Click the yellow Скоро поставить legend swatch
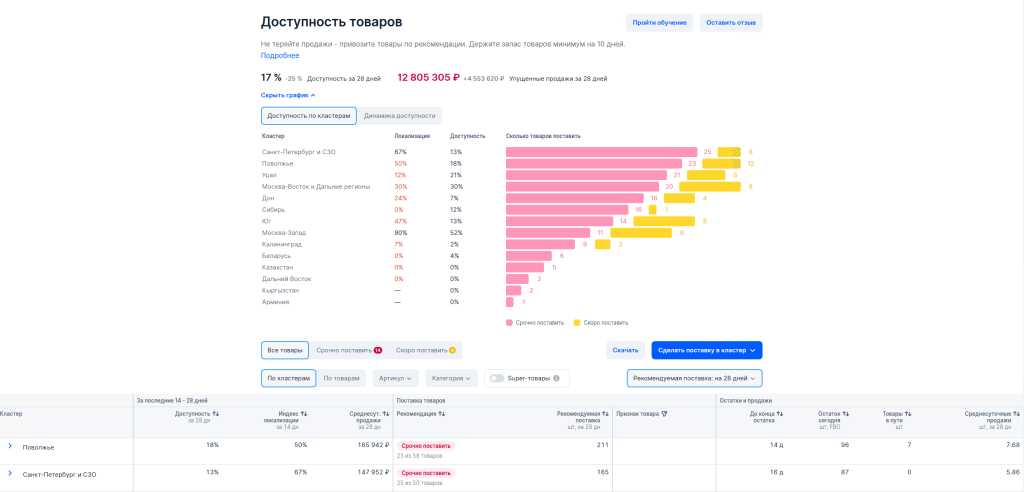 (x=577, y=323)
